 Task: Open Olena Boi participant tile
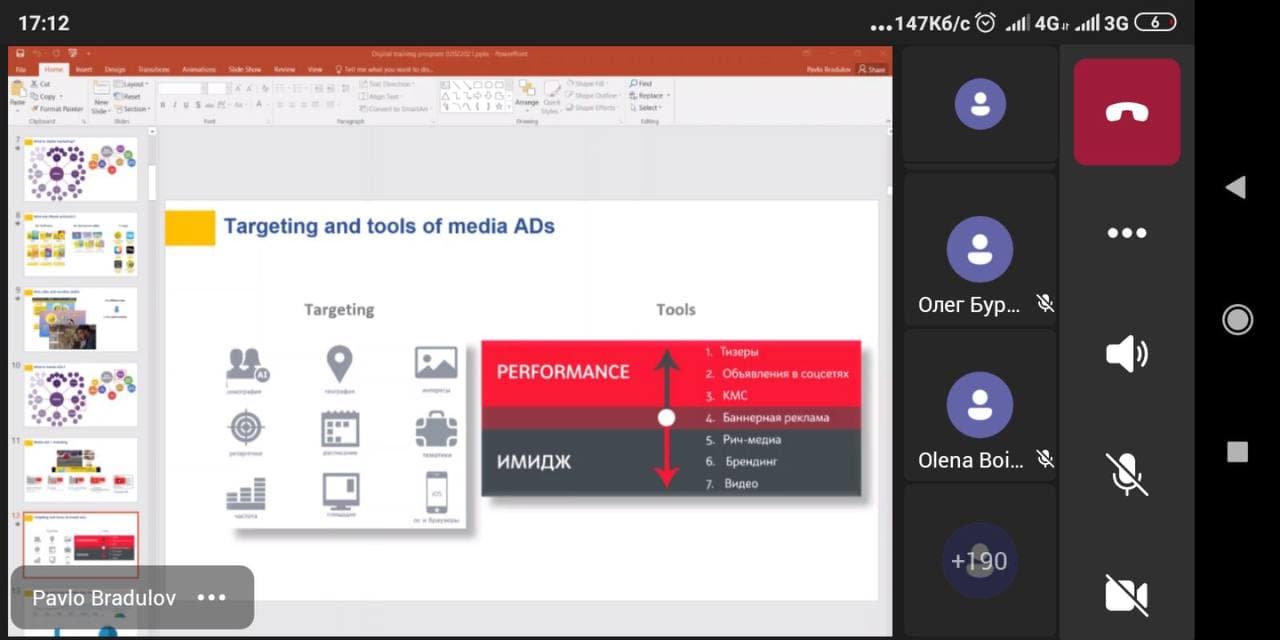979,405
